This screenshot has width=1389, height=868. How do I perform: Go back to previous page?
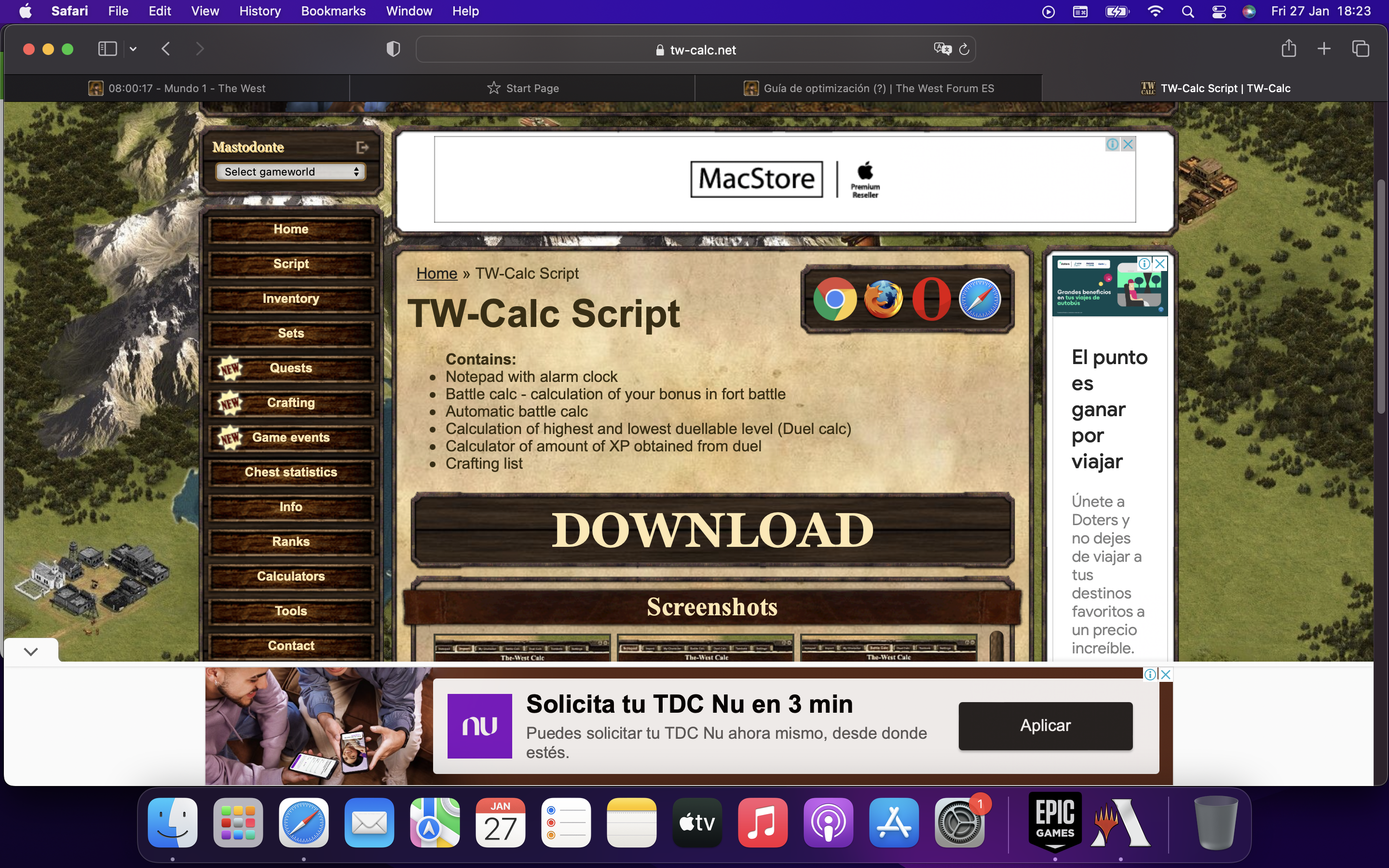tap(166, 49)
